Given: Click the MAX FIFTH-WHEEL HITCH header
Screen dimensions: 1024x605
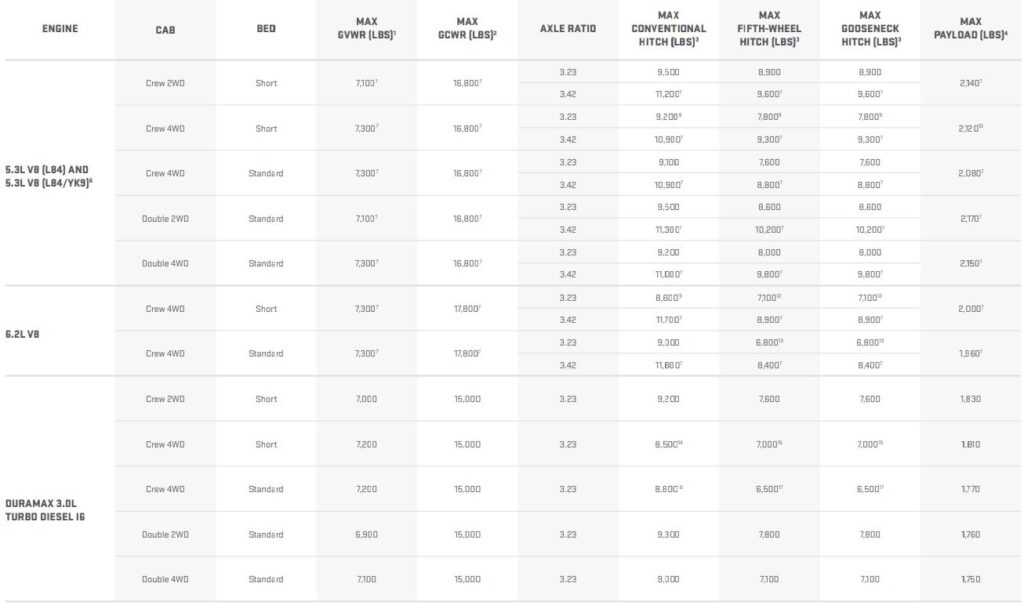Looking at the screenshot, I should pos(769,28).
